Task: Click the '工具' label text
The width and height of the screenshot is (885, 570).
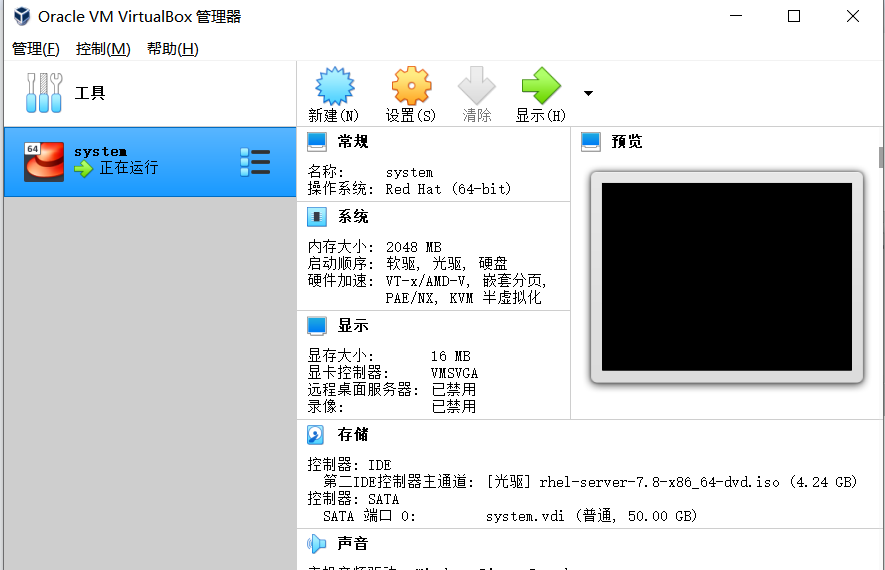Action: coord(90,93)
